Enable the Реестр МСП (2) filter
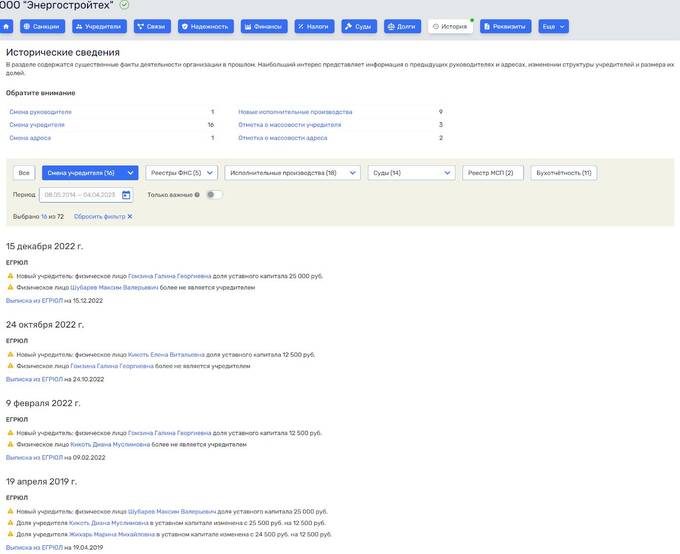The width and height of the screenshot is (680, 554). tap(493, 173)
